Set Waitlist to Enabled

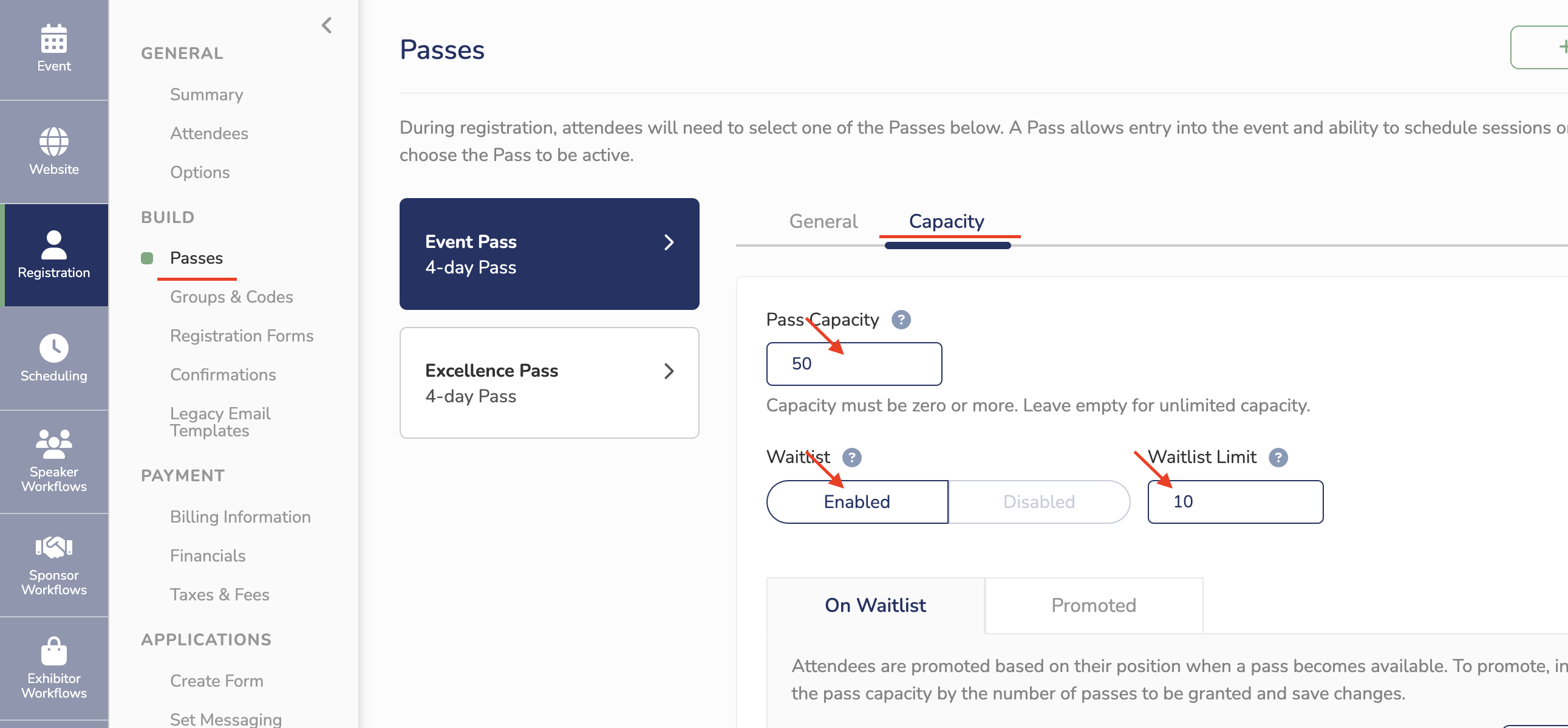point(856,501)
